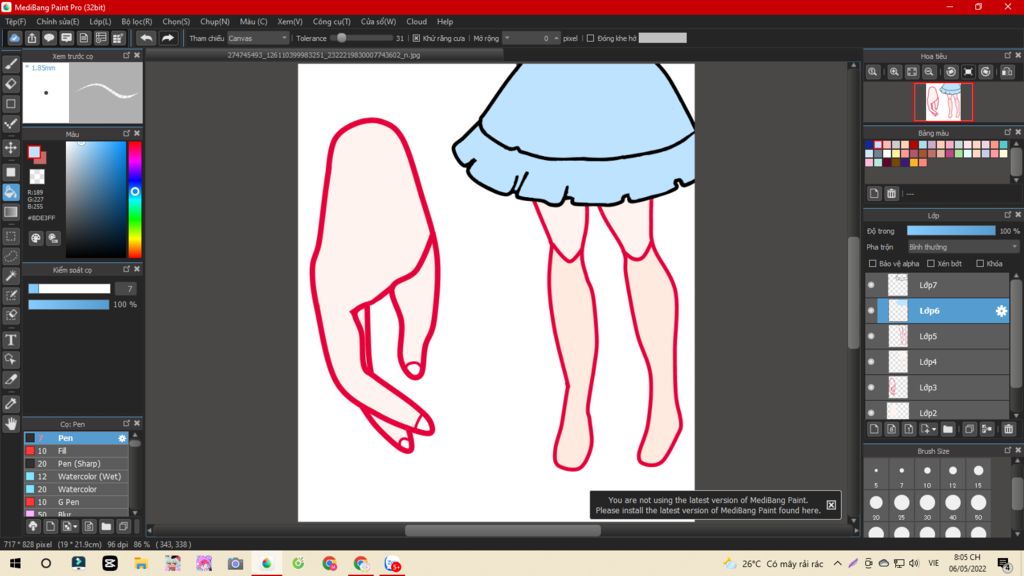This screenshot has height=576, width=1024.
Task: Click the palette add swatch icon
Action: 874,193
